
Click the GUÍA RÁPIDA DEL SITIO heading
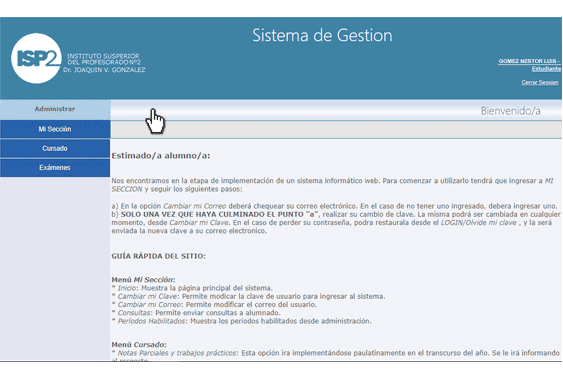coord(158,256)
